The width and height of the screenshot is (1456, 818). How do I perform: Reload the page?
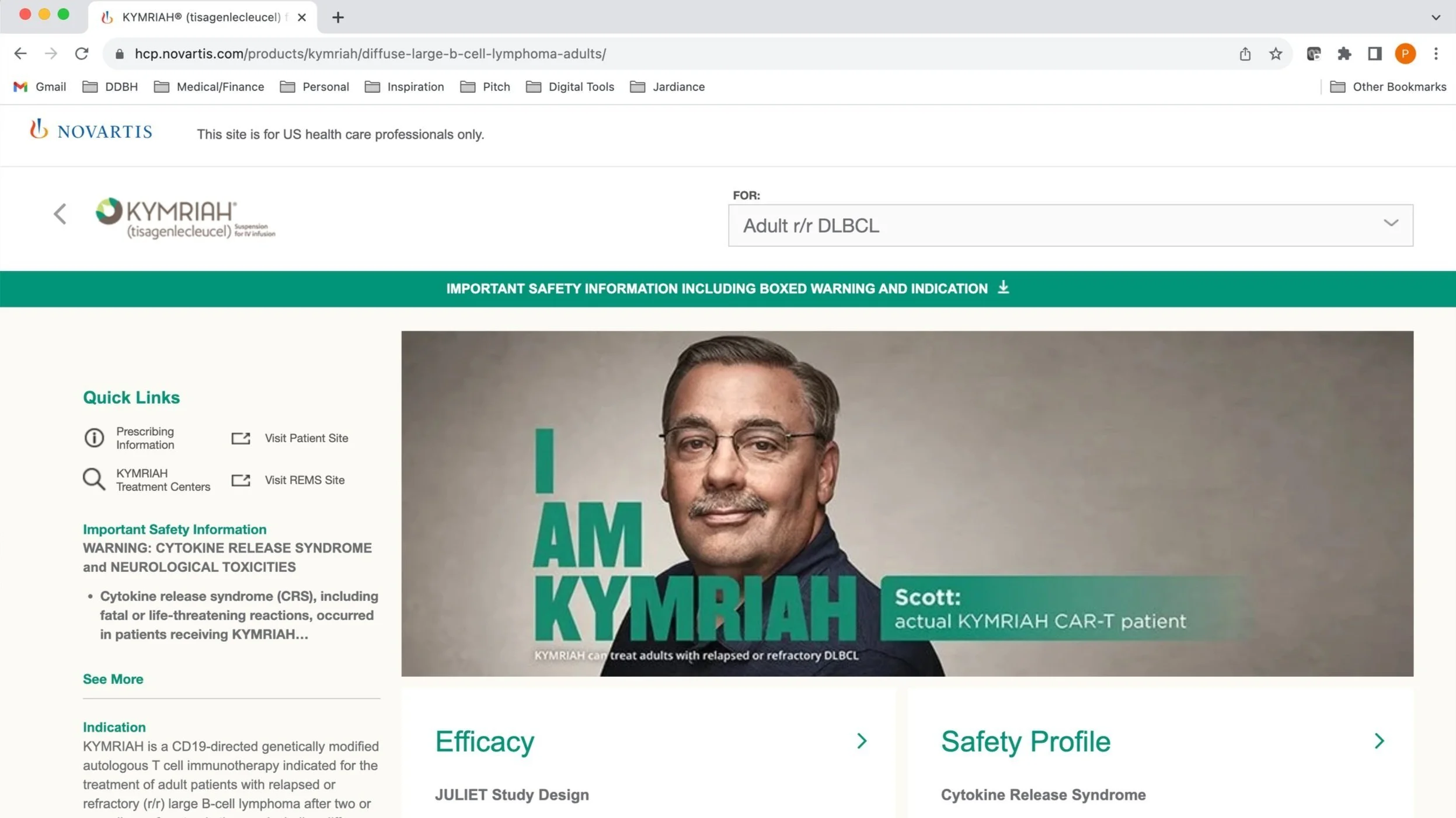click(82, 54)
